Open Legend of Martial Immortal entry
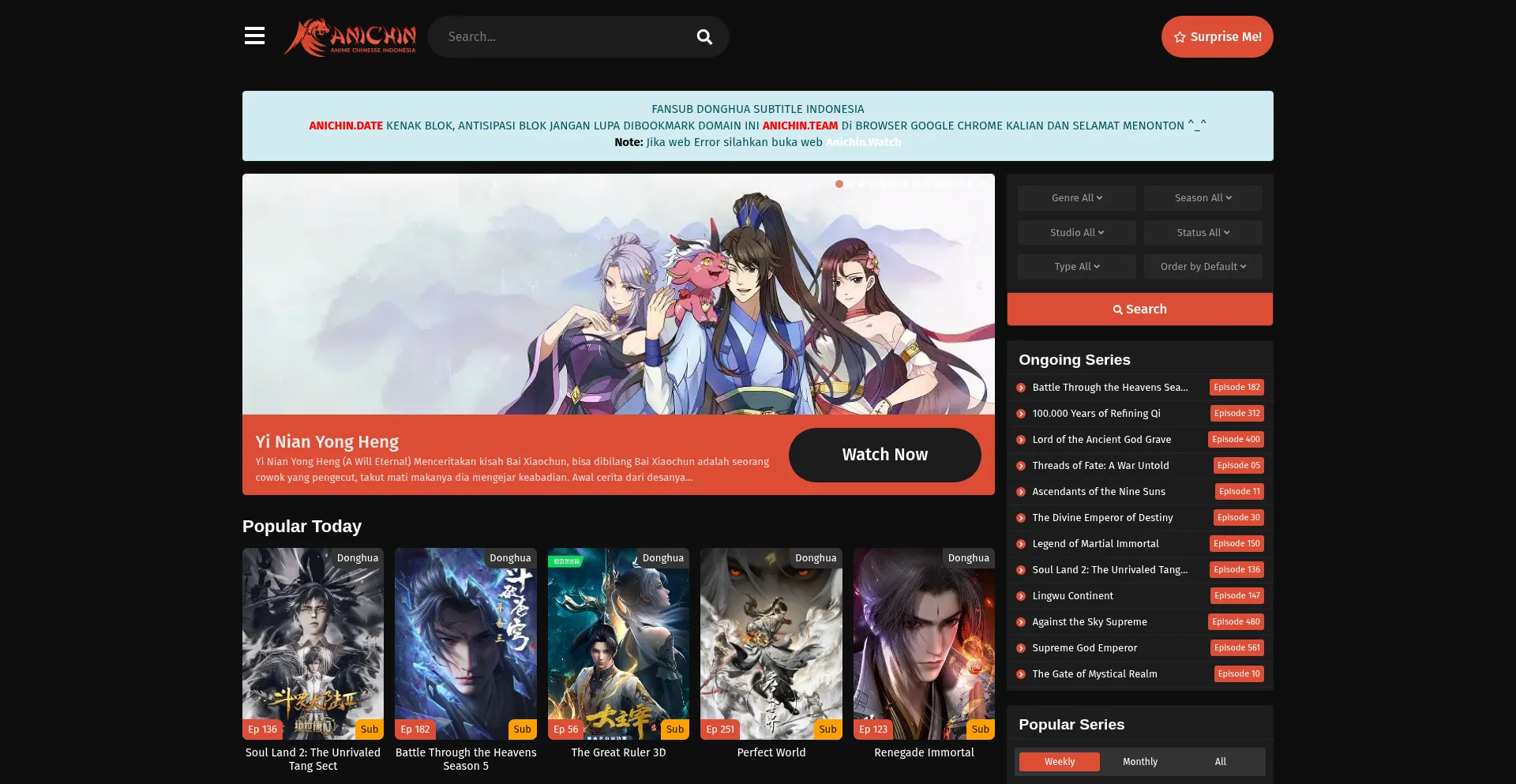1516x784 pixels. 1096,544
